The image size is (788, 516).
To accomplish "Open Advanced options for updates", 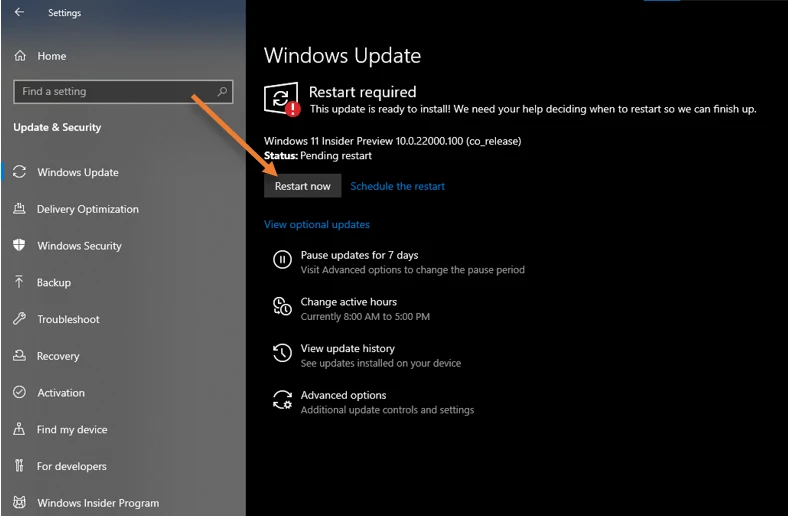I will (x=343, y=395).
